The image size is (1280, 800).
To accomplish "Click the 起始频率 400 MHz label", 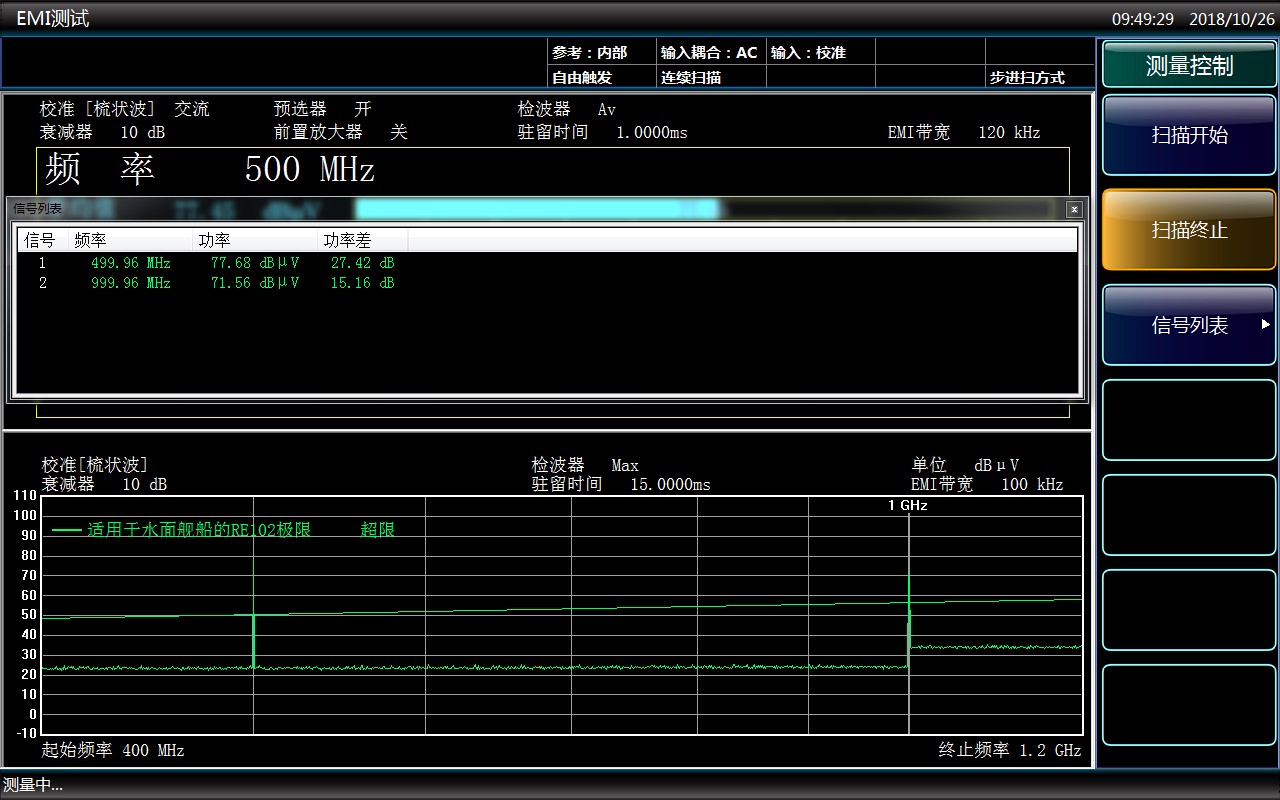I will click(x=113, y=750).
